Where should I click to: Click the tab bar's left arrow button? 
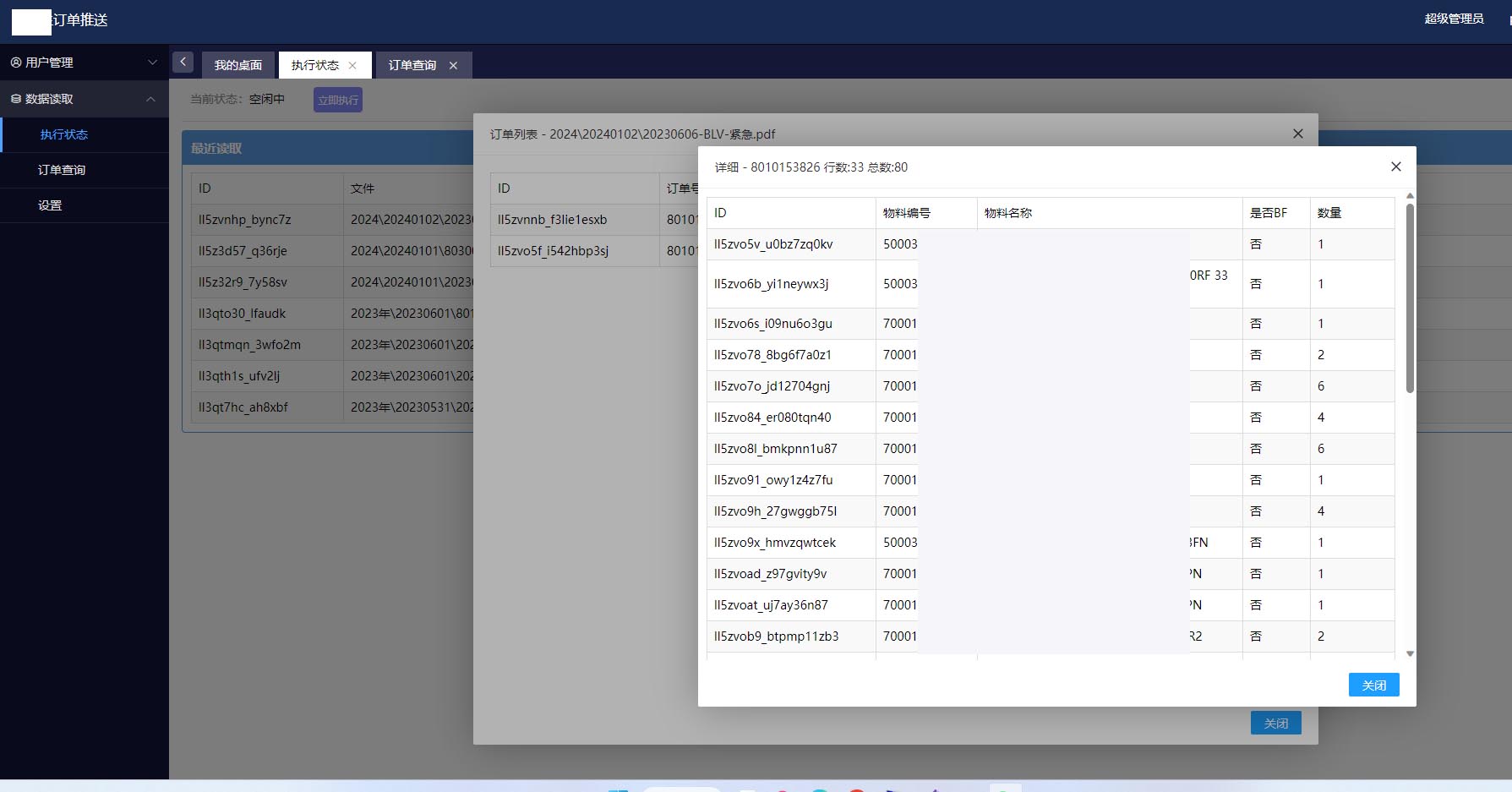pos(183,63)
